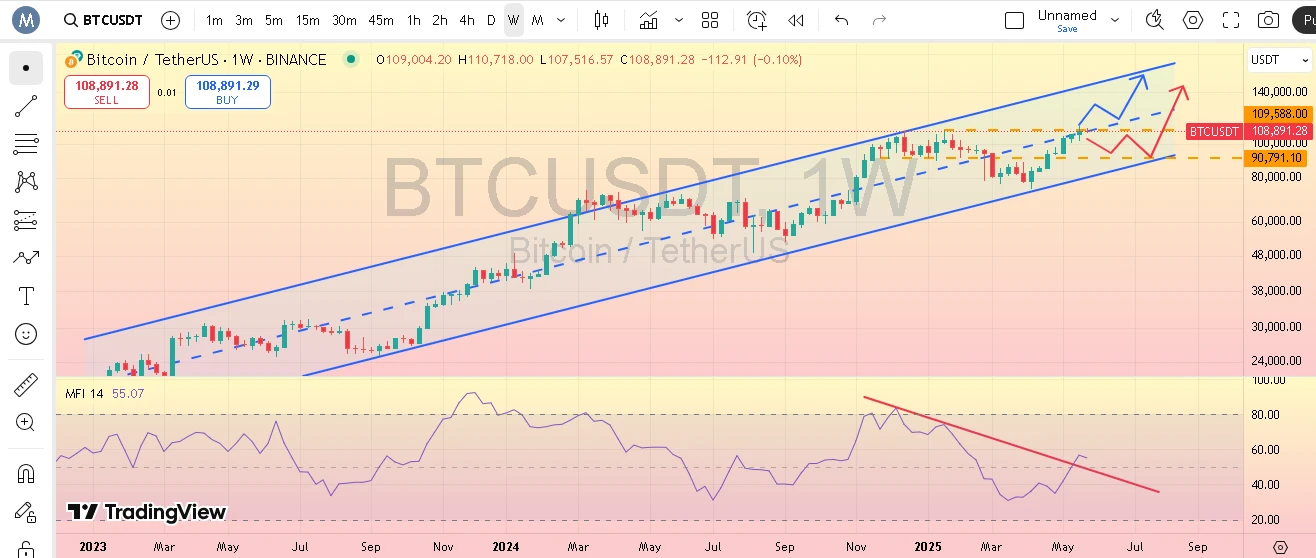Expand the layout management dropdown arrow
The image size is (1316, 558).
click(1115, 20)
